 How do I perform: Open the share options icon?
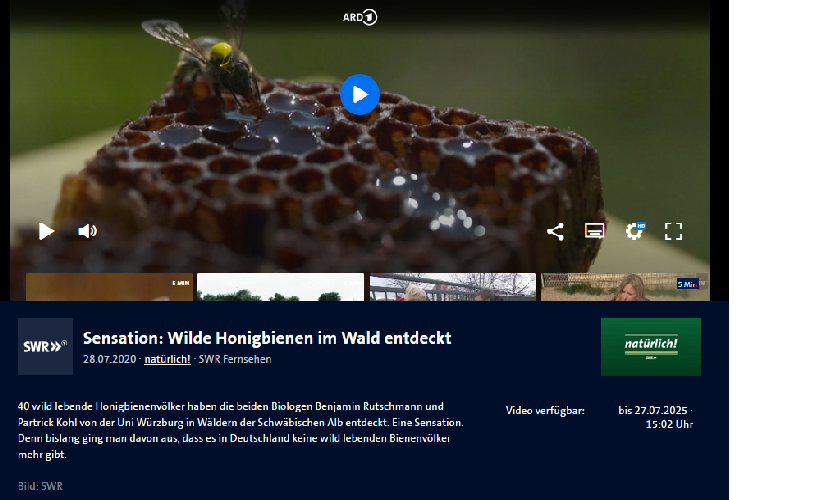coord(555,231)
